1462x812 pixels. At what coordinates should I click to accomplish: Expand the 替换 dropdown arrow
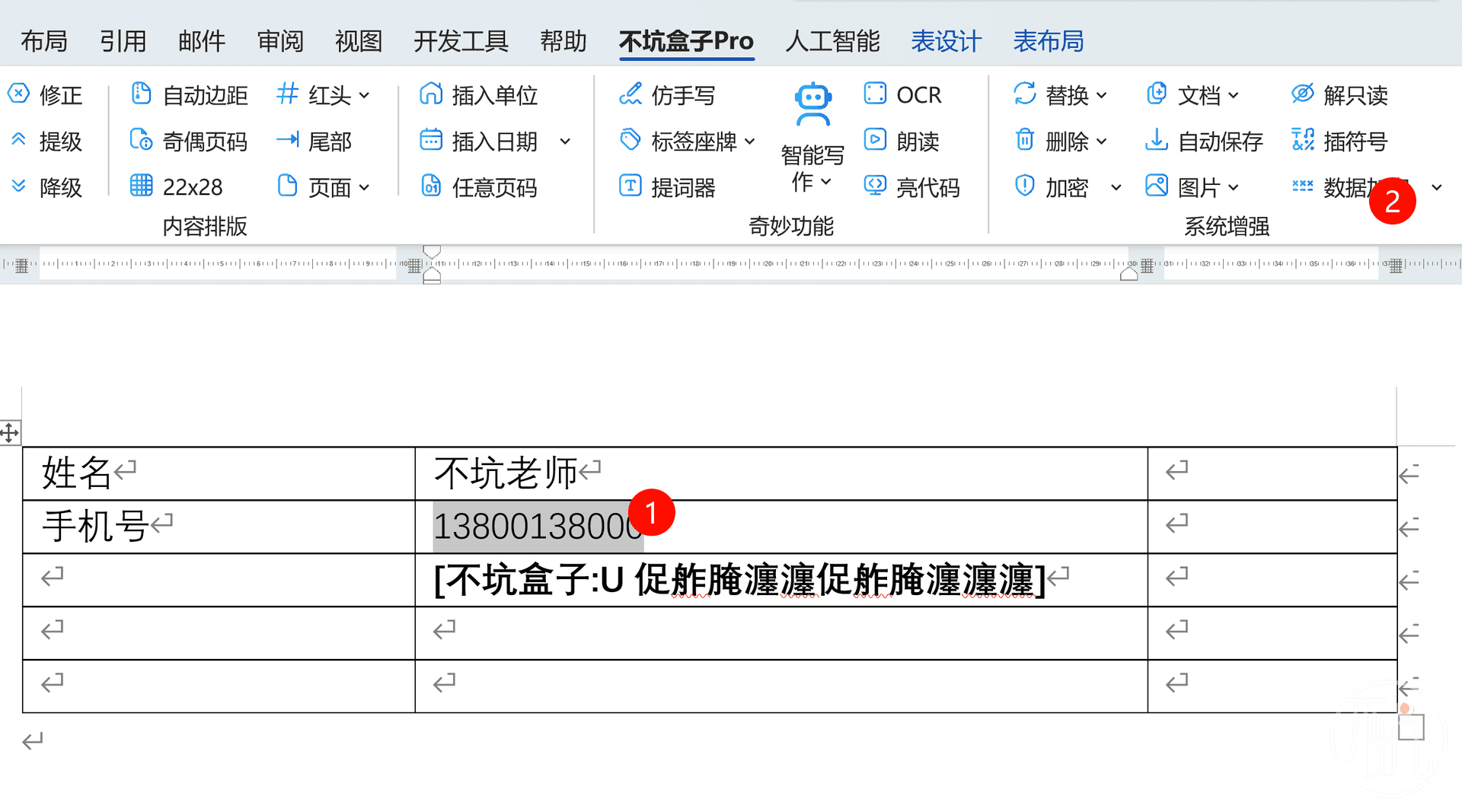1101,96
